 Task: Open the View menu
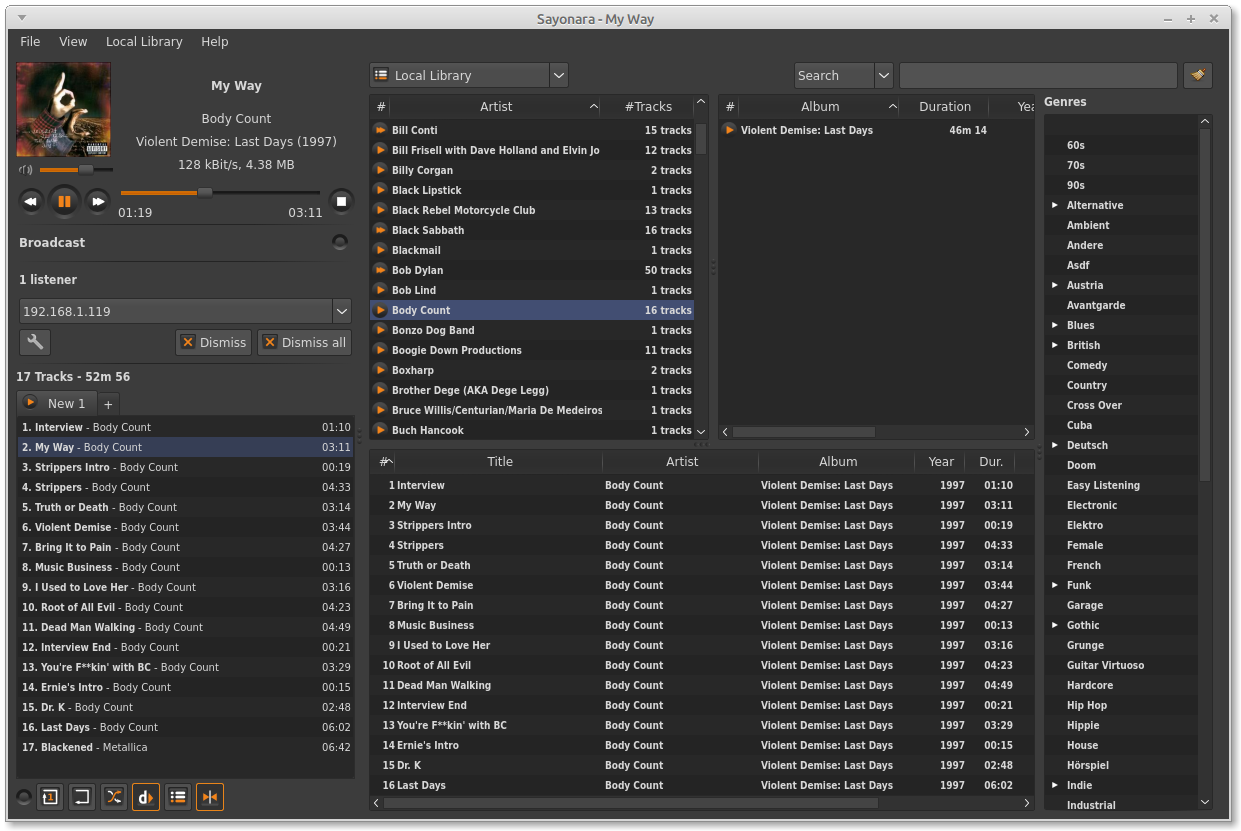point(72,41)
